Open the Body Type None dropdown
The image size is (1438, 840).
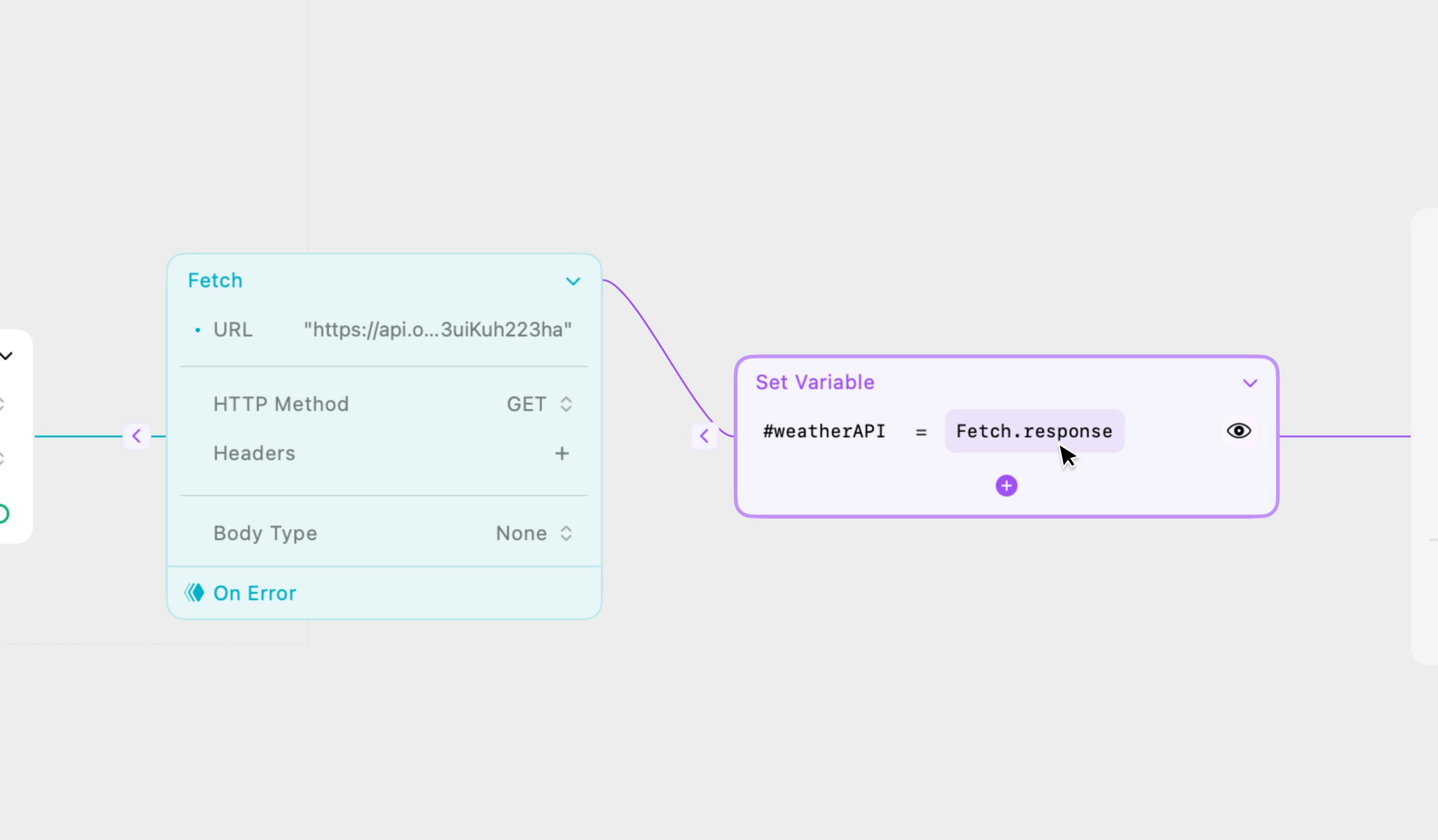(533, 534)
